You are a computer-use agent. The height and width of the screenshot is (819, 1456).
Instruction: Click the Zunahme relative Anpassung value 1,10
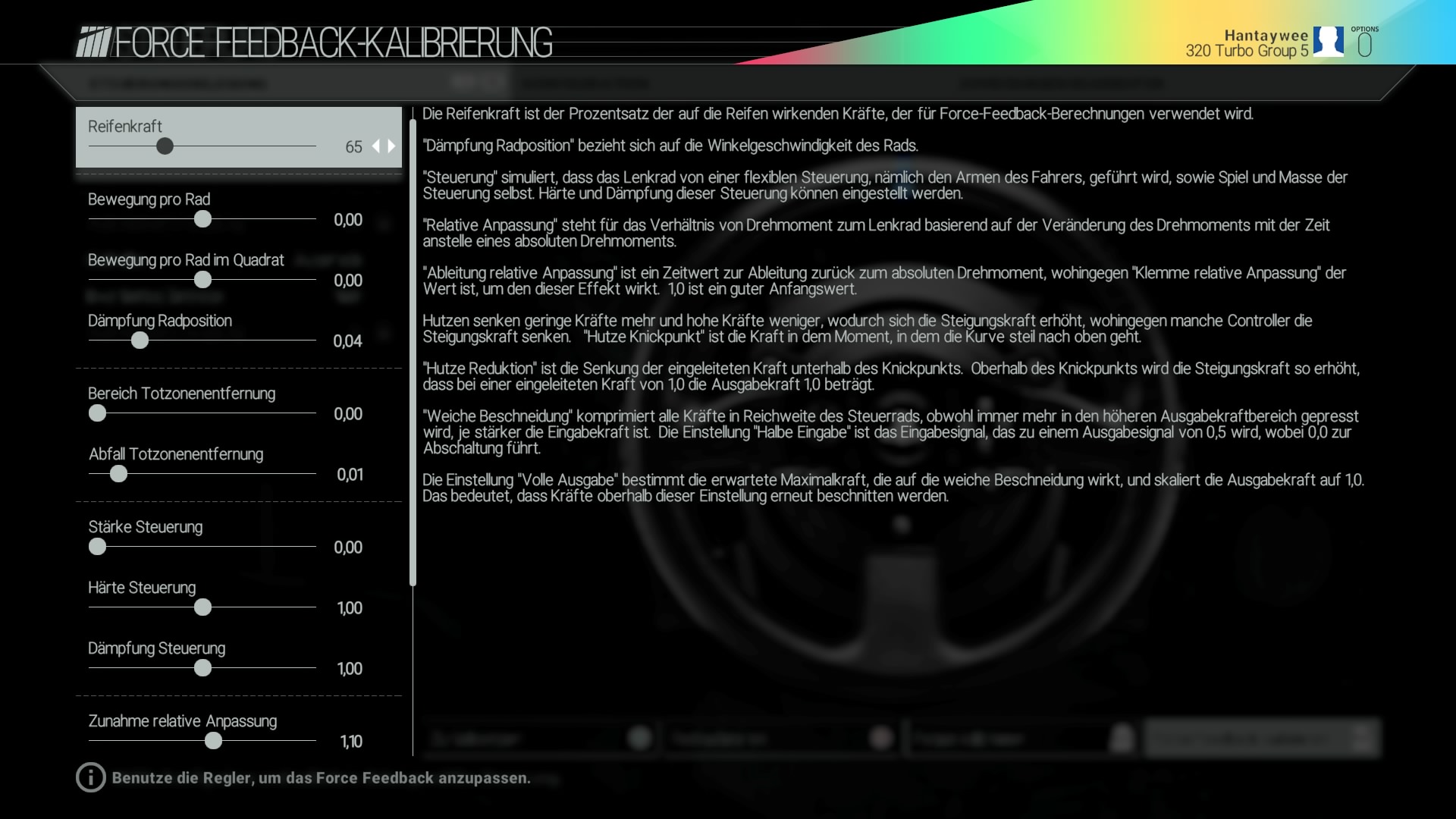point(351,742)
